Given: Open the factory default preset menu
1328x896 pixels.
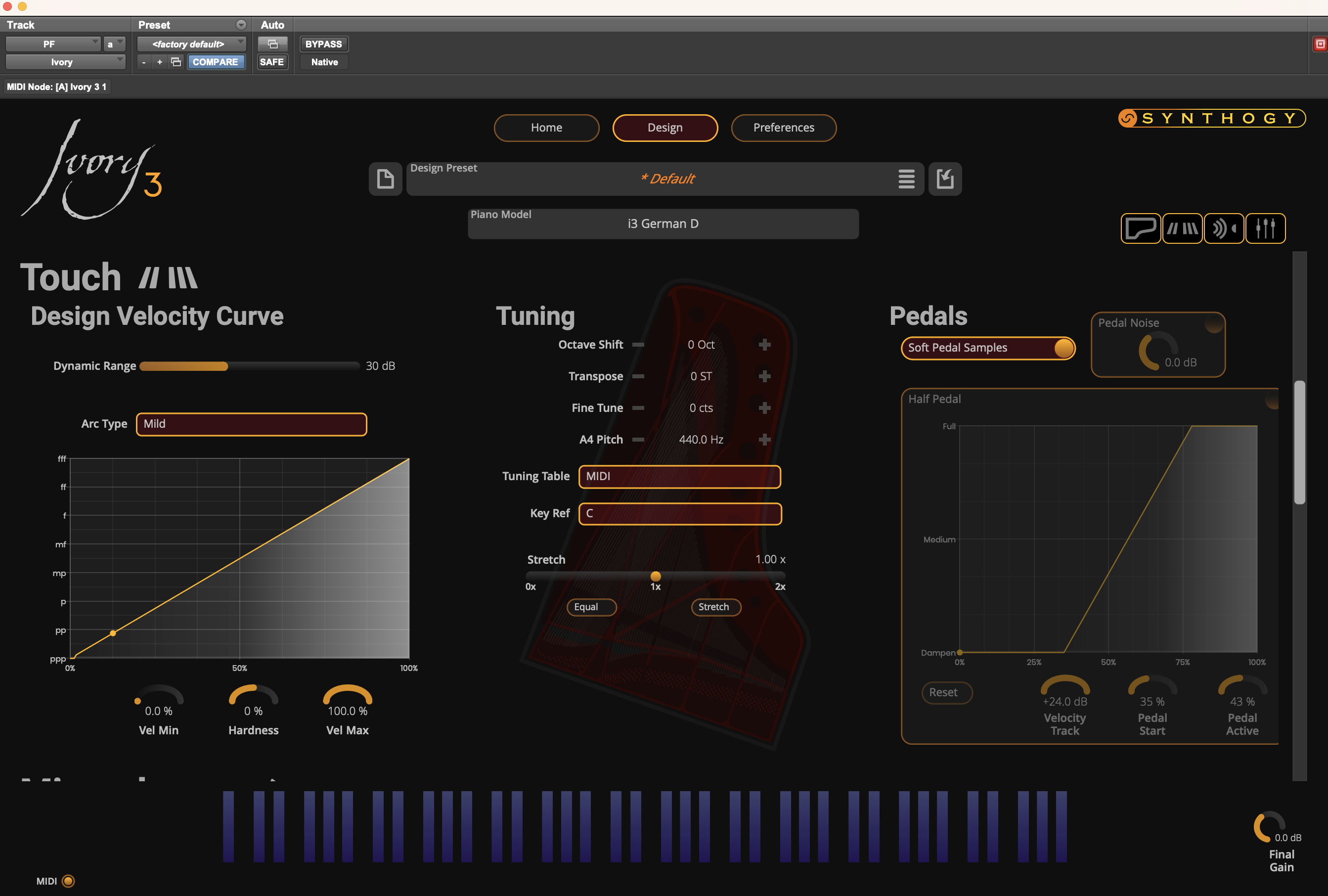Looking at the screenshot, I should click(x=192, y=44).
